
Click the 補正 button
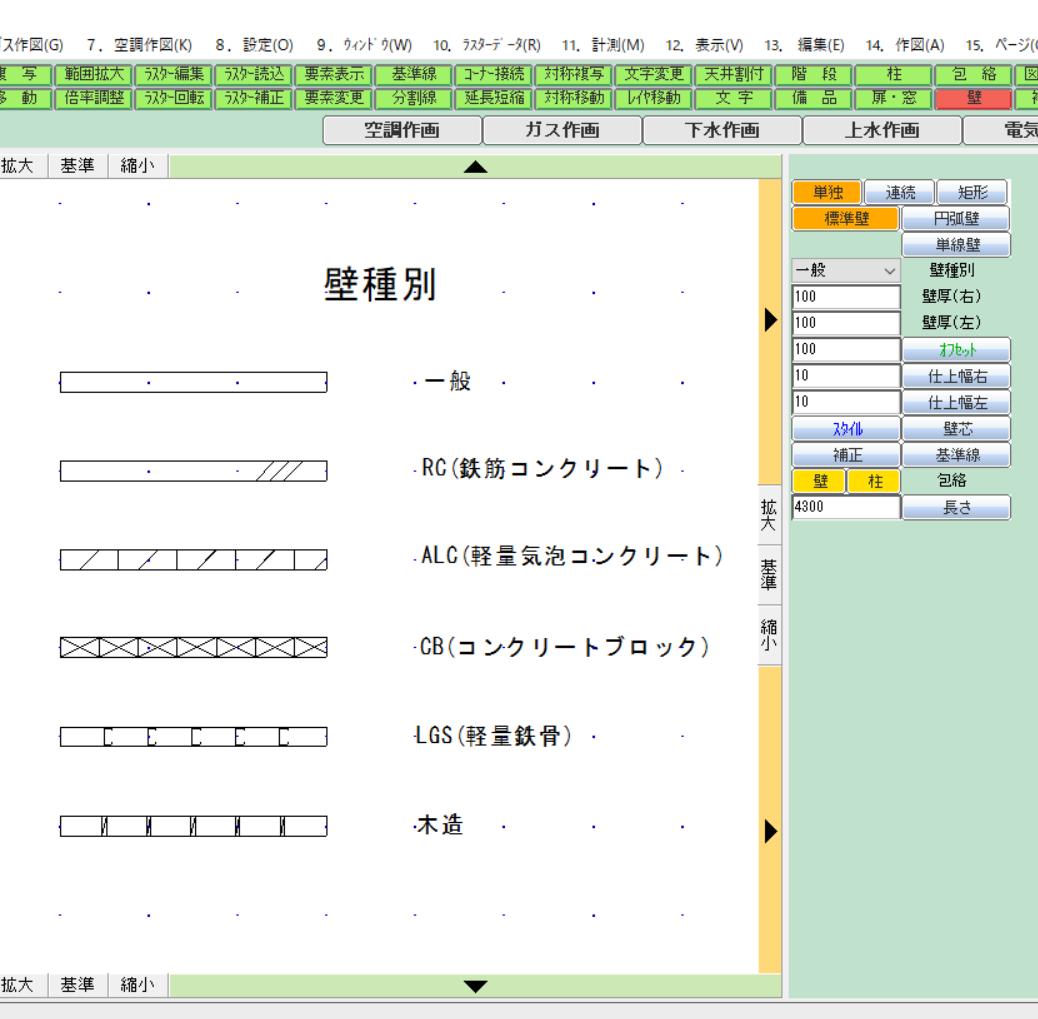846,455
